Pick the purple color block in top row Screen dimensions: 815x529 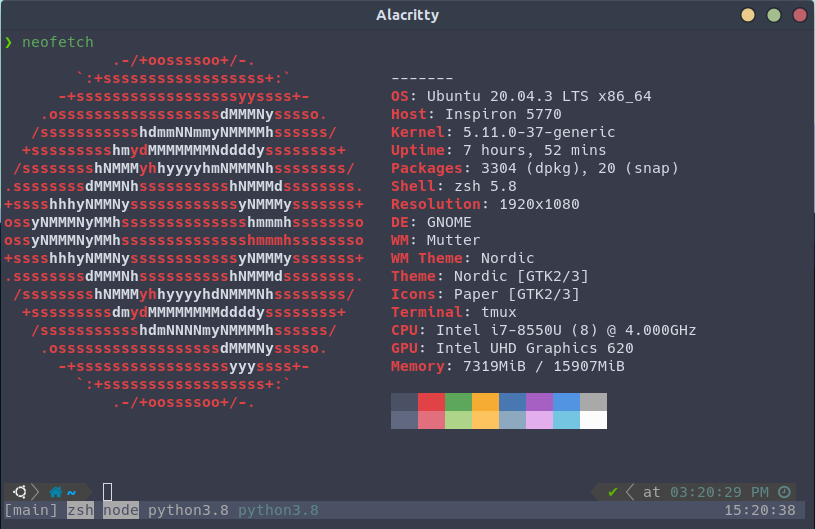540,402
